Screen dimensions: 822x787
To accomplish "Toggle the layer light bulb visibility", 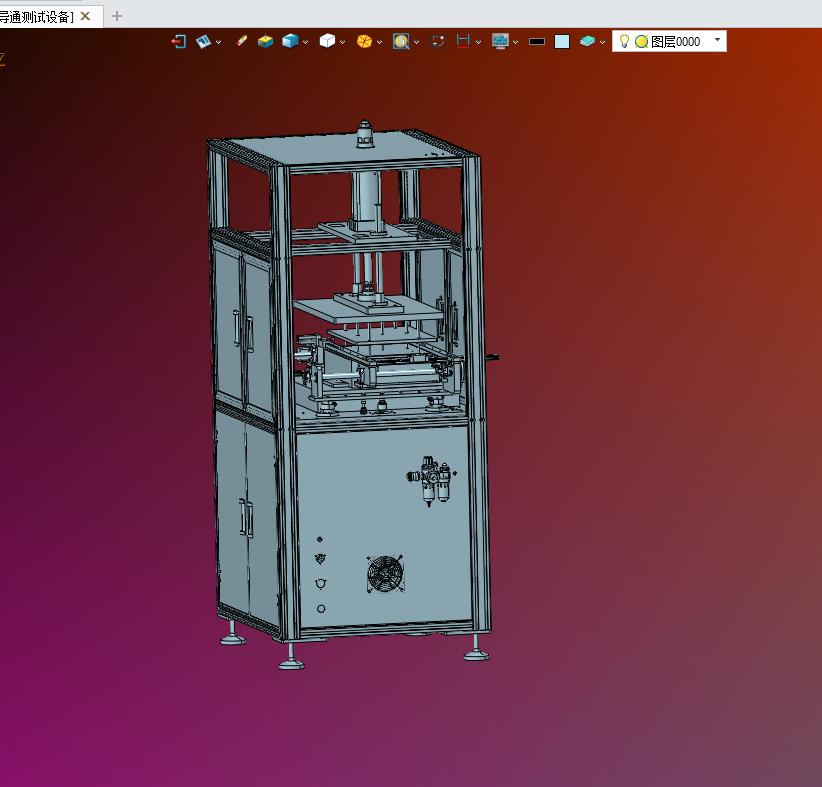I will pos(624,41).
